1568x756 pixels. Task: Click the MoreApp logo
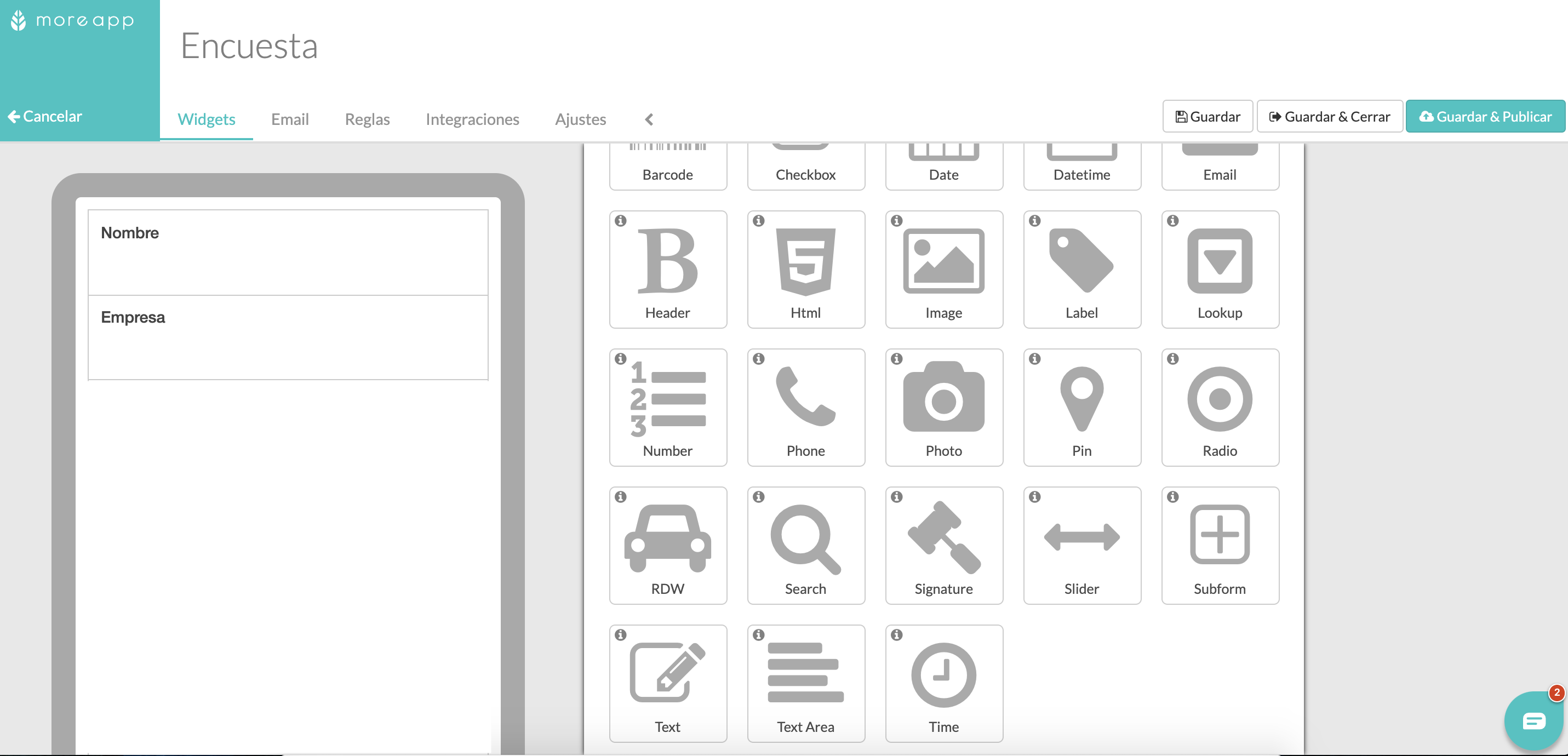(72, 21)
